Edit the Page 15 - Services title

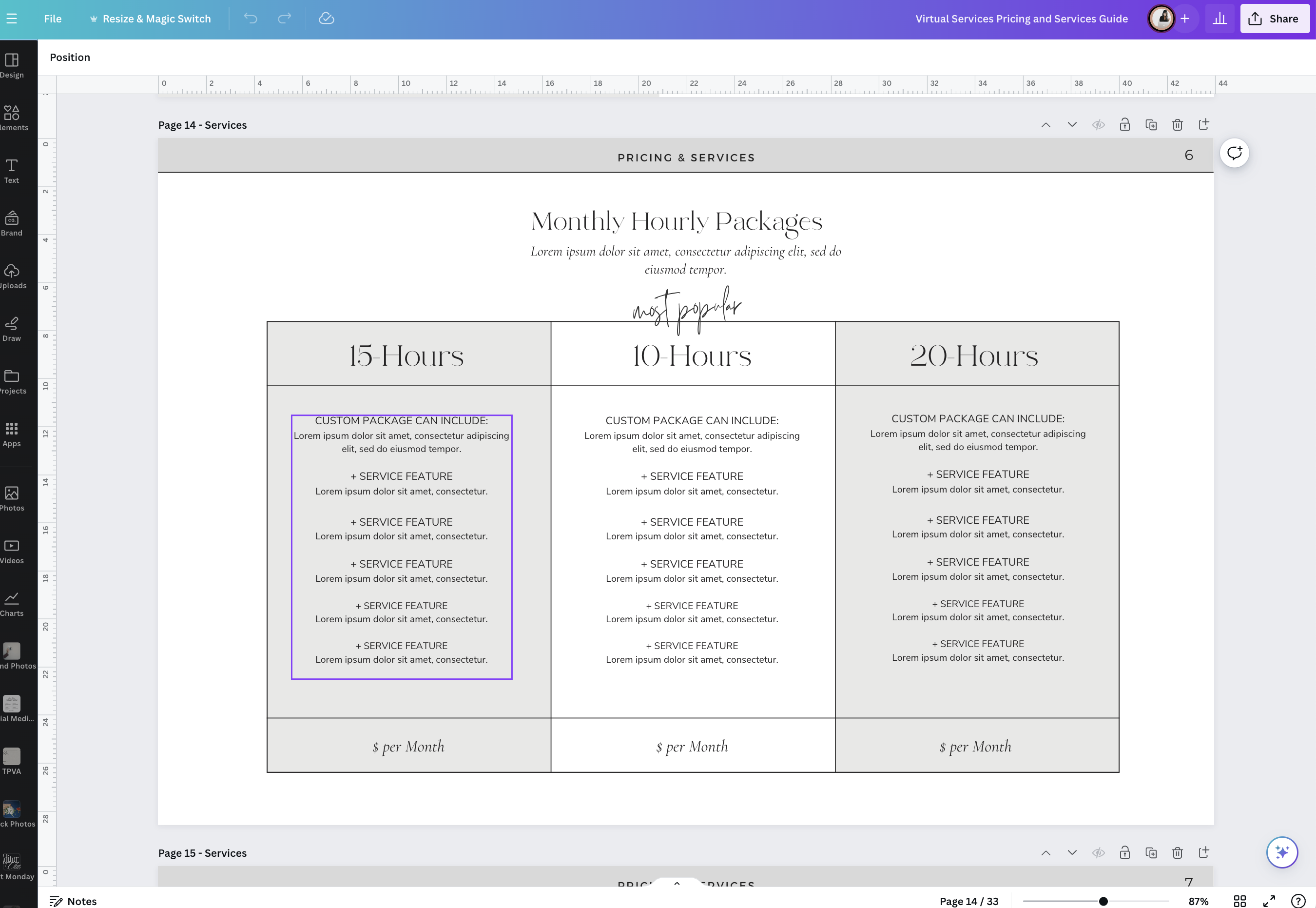click(202, 853)
